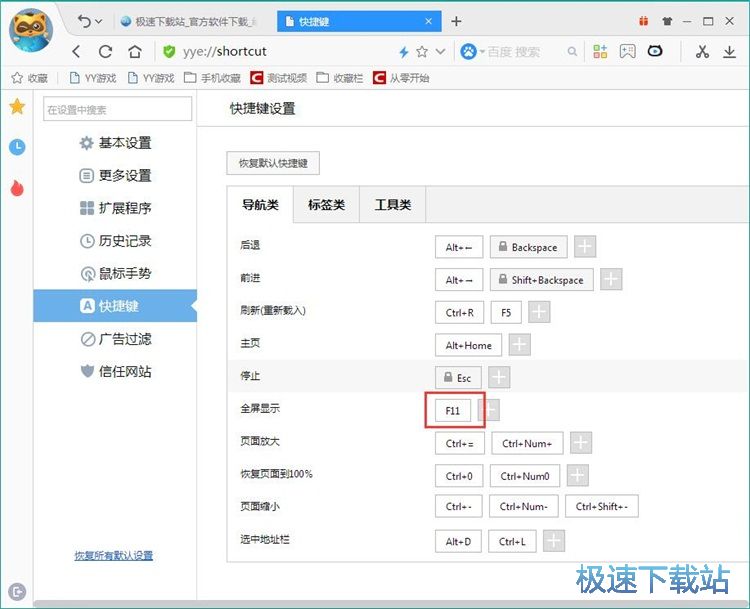This screenshot has height=609, width=750.
Task: Close the 快捷键 tab
Action: [428, 22]
